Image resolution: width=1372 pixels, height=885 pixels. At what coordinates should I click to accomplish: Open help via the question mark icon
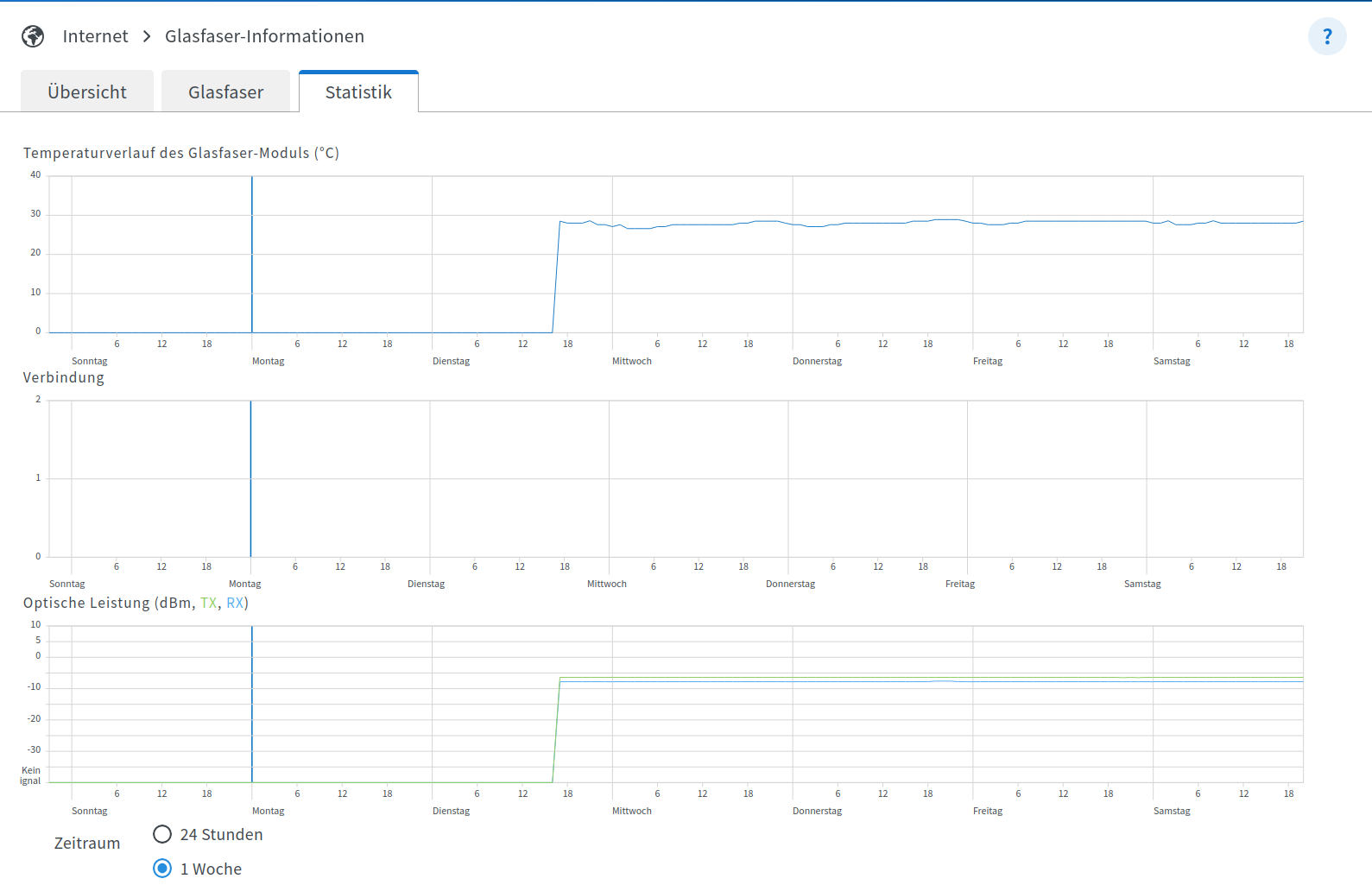pyautogui.click(x=1327, y=36)
